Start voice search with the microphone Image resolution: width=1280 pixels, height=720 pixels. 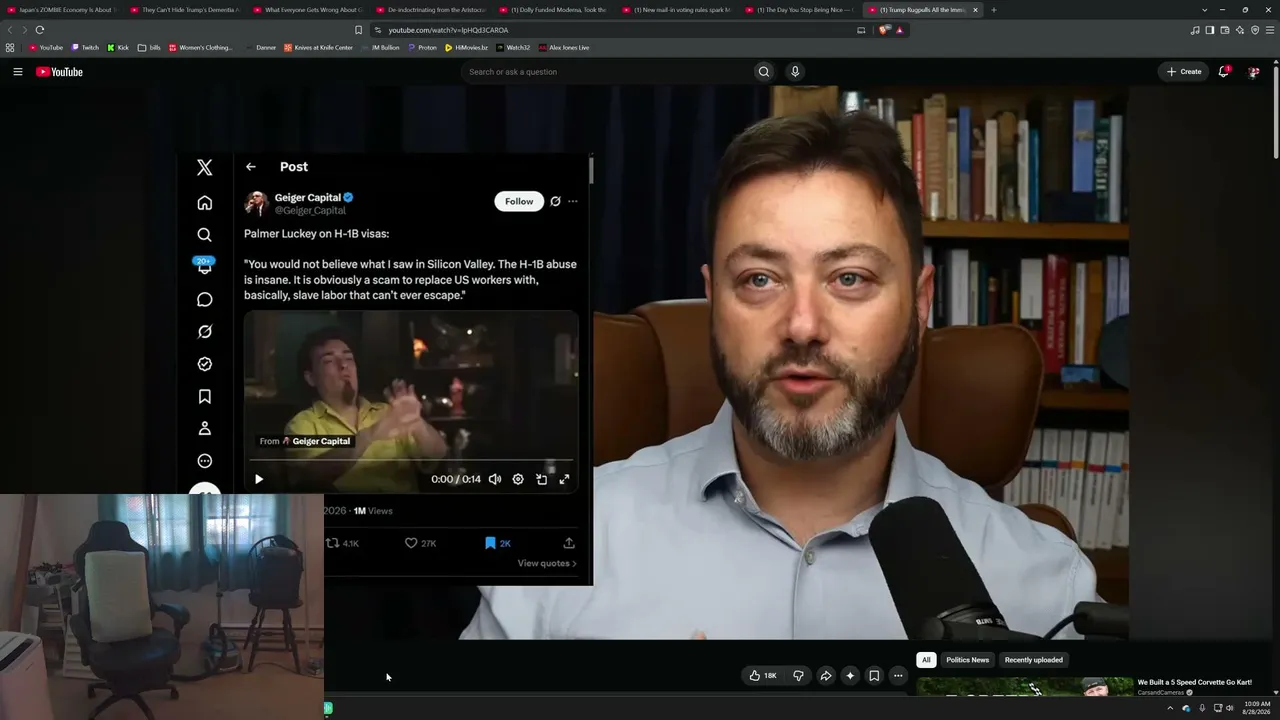click(795, 72)
